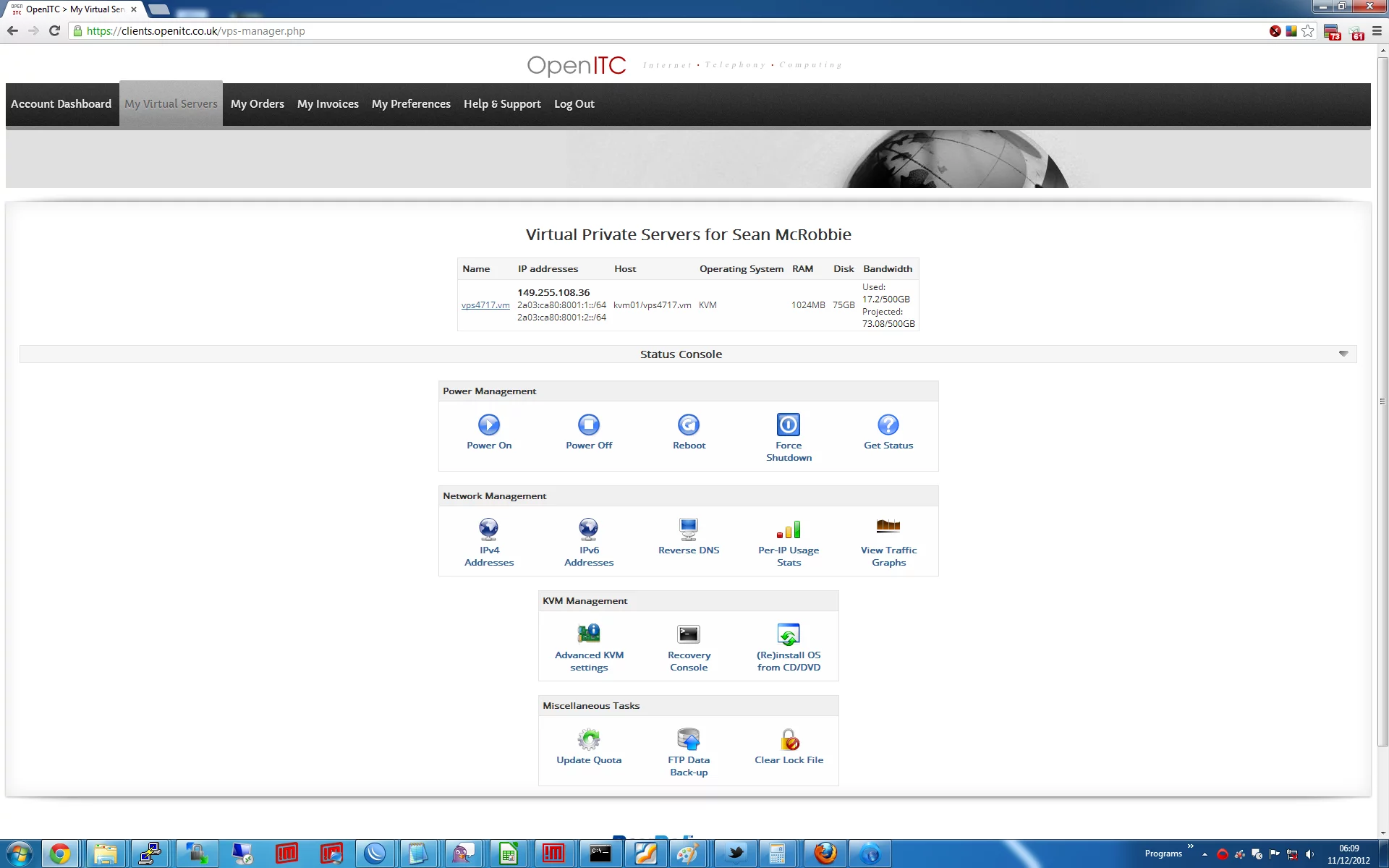Open Help & Support menu item
Viewport: 1389px width, 868px height.
tap(502, 104)
